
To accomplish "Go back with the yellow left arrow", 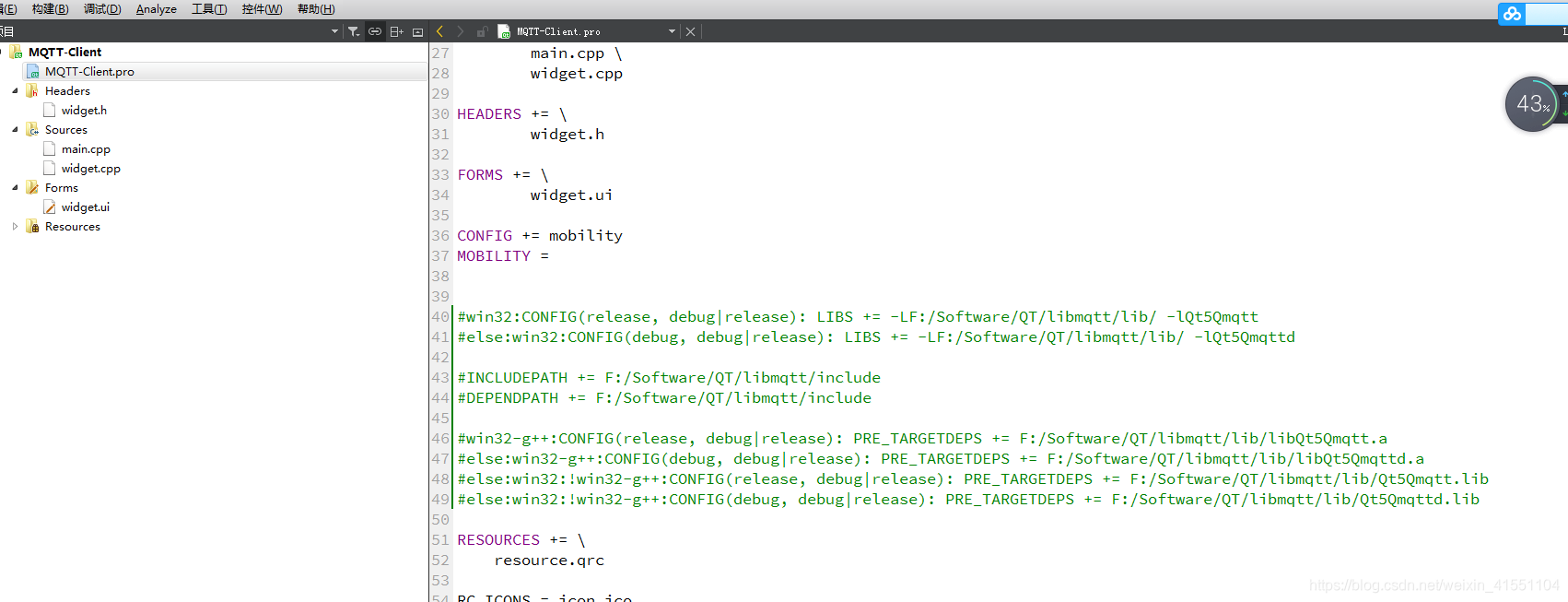I will [x=439, y=31].
